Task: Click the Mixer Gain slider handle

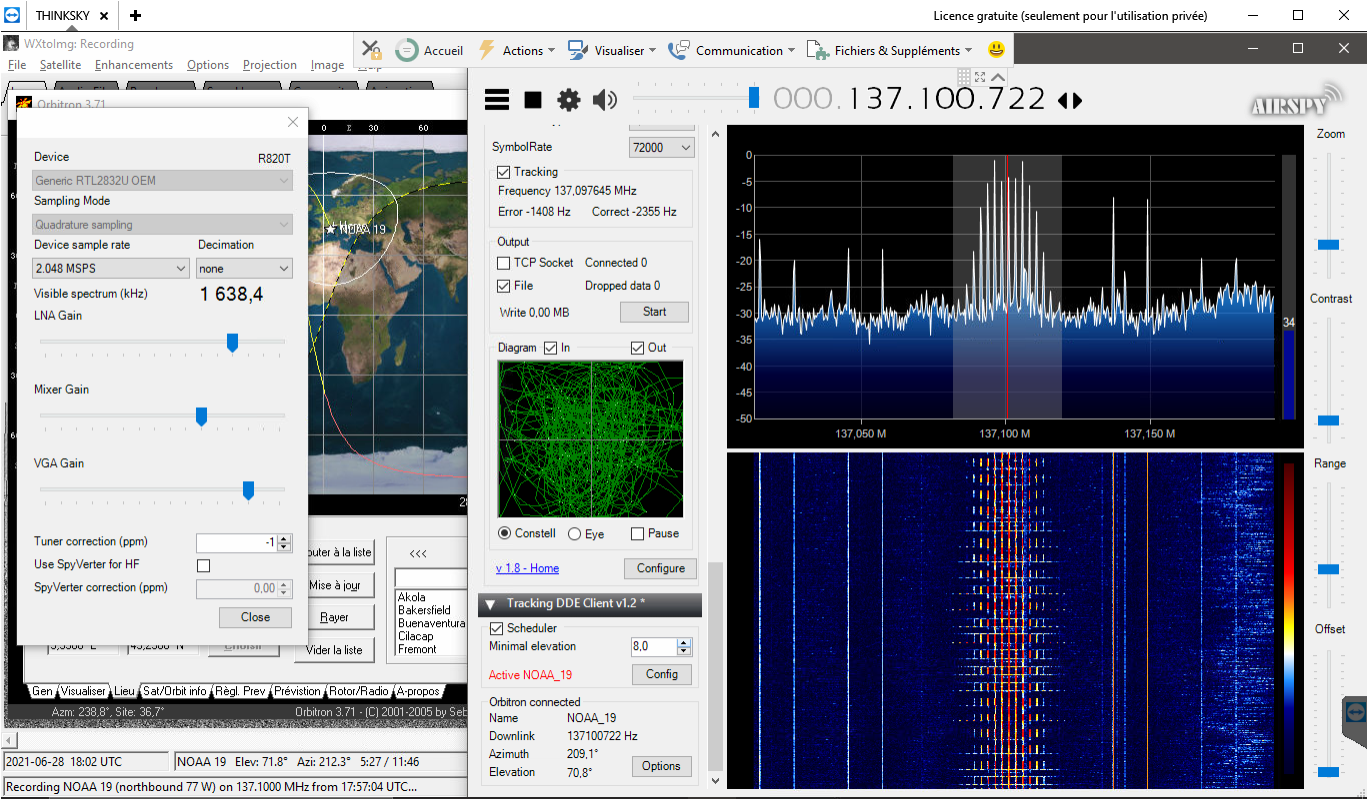Action: [201, 417]
